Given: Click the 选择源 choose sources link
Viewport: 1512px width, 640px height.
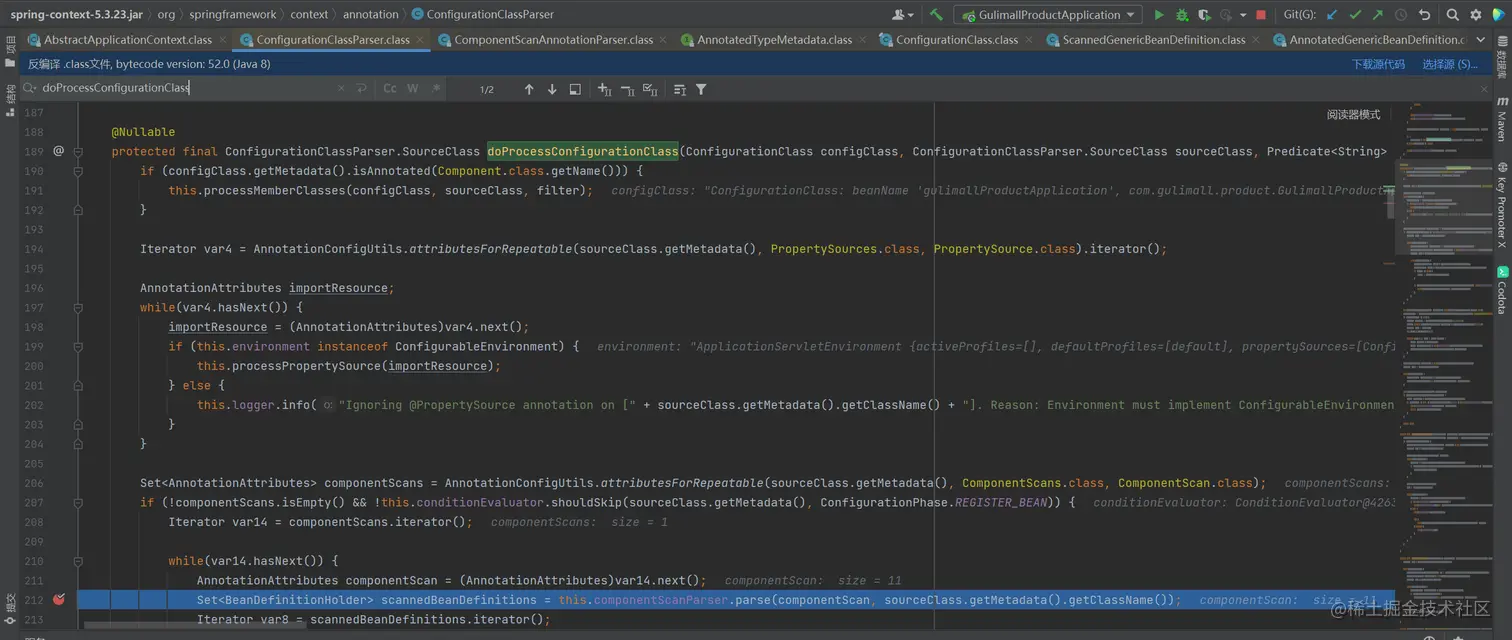Looking at the screenshot, I should coord(1449,64).
